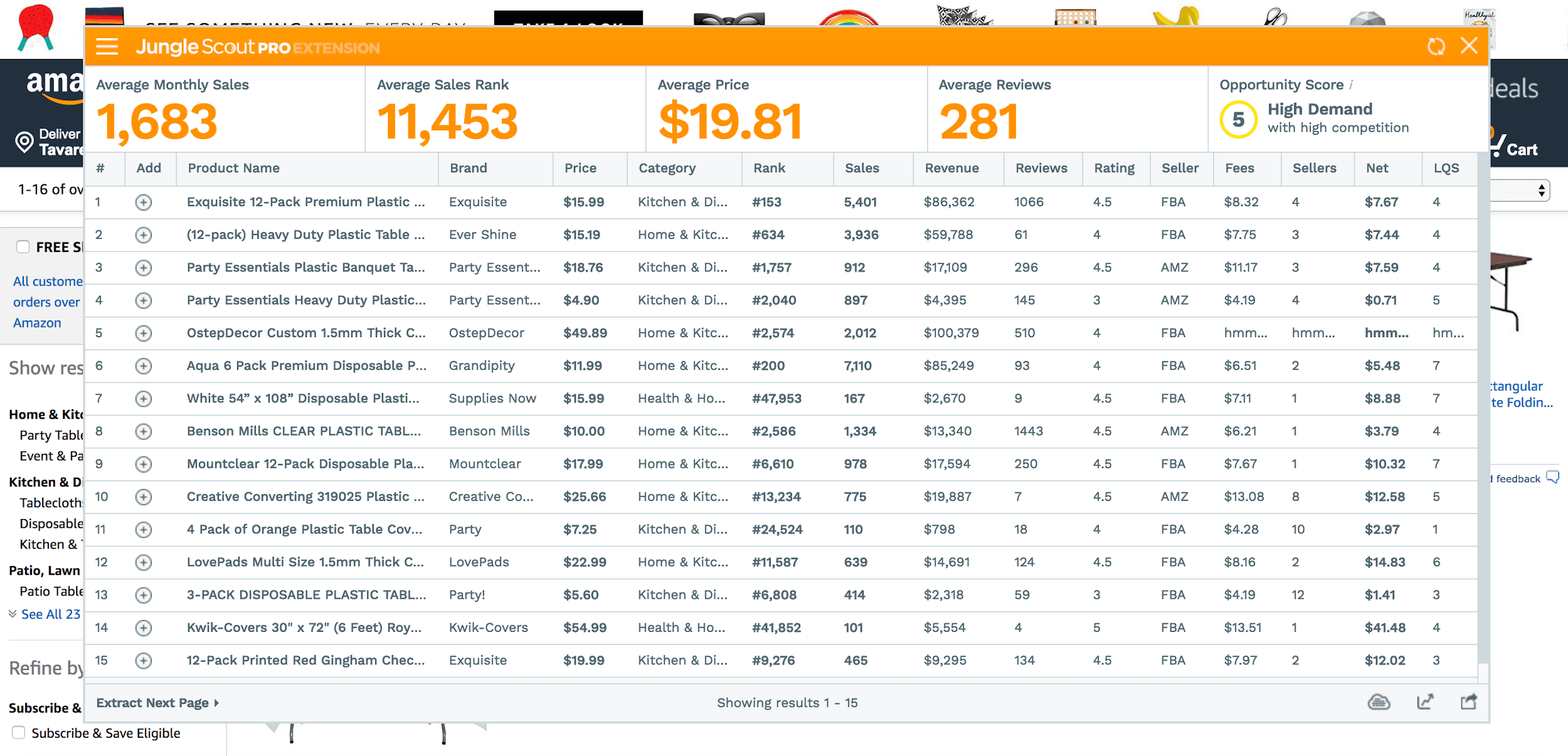Refresh the Jungle Scout extension data

click(x=1436, y=46)
